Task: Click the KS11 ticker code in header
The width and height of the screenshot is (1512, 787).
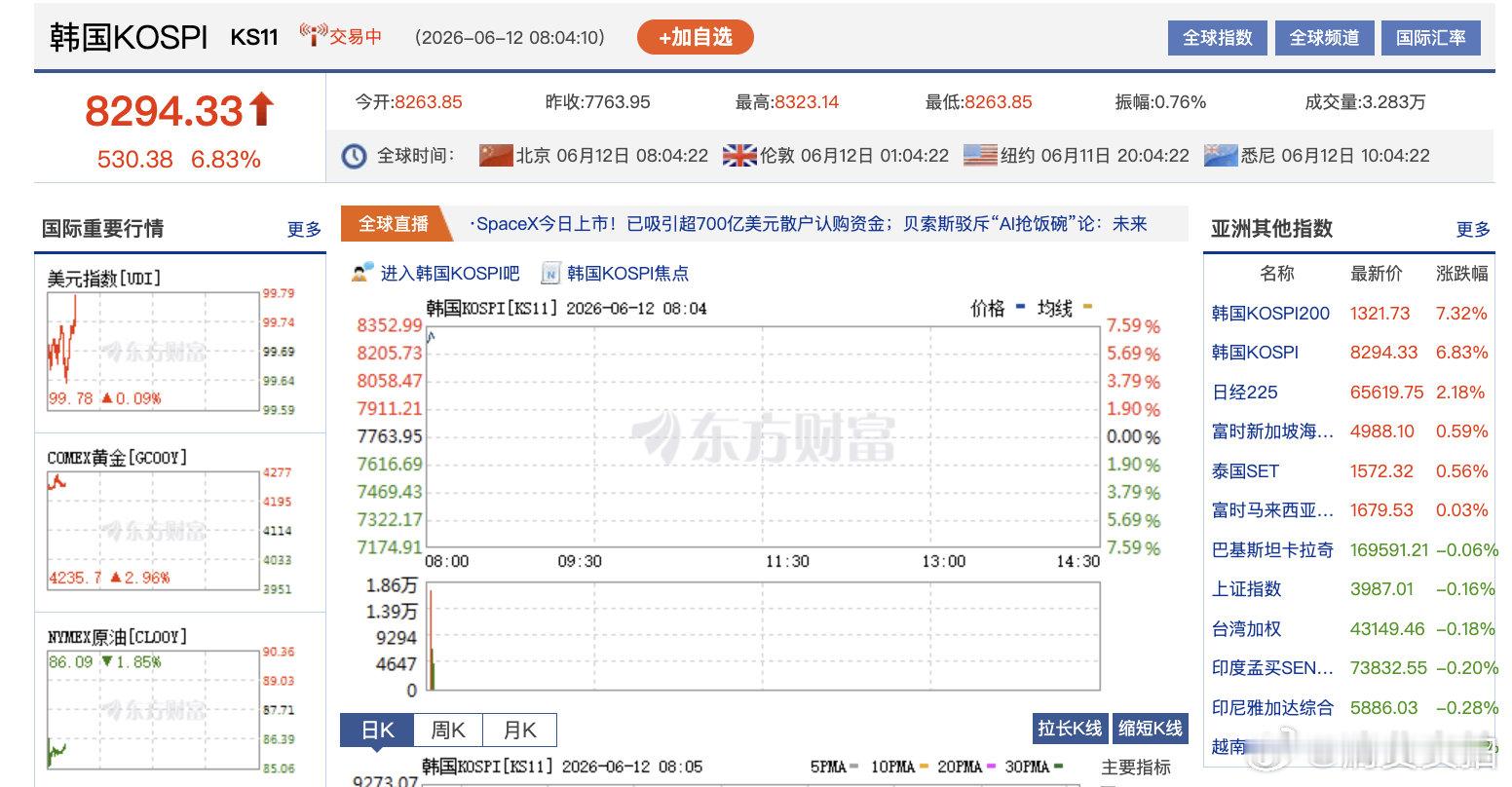Action: point(254,37)
